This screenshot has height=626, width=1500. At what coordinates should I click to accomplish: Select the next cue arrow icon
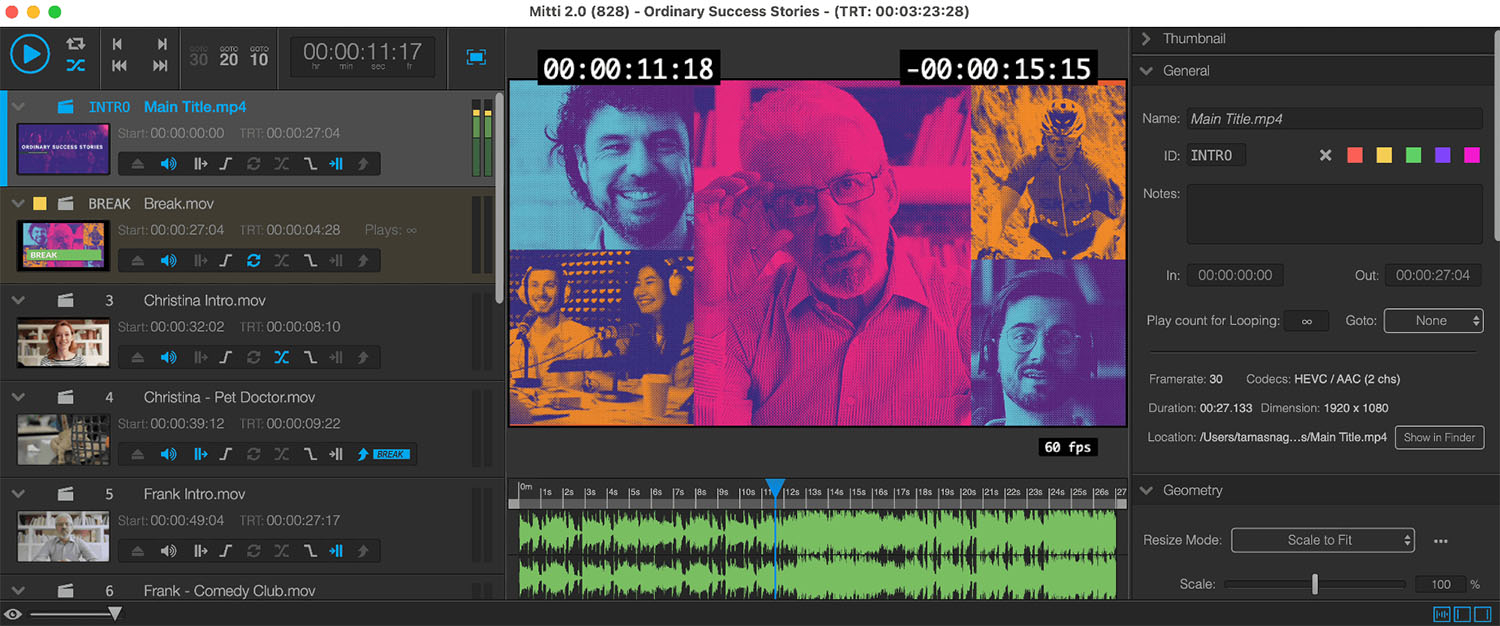(161, 44)
